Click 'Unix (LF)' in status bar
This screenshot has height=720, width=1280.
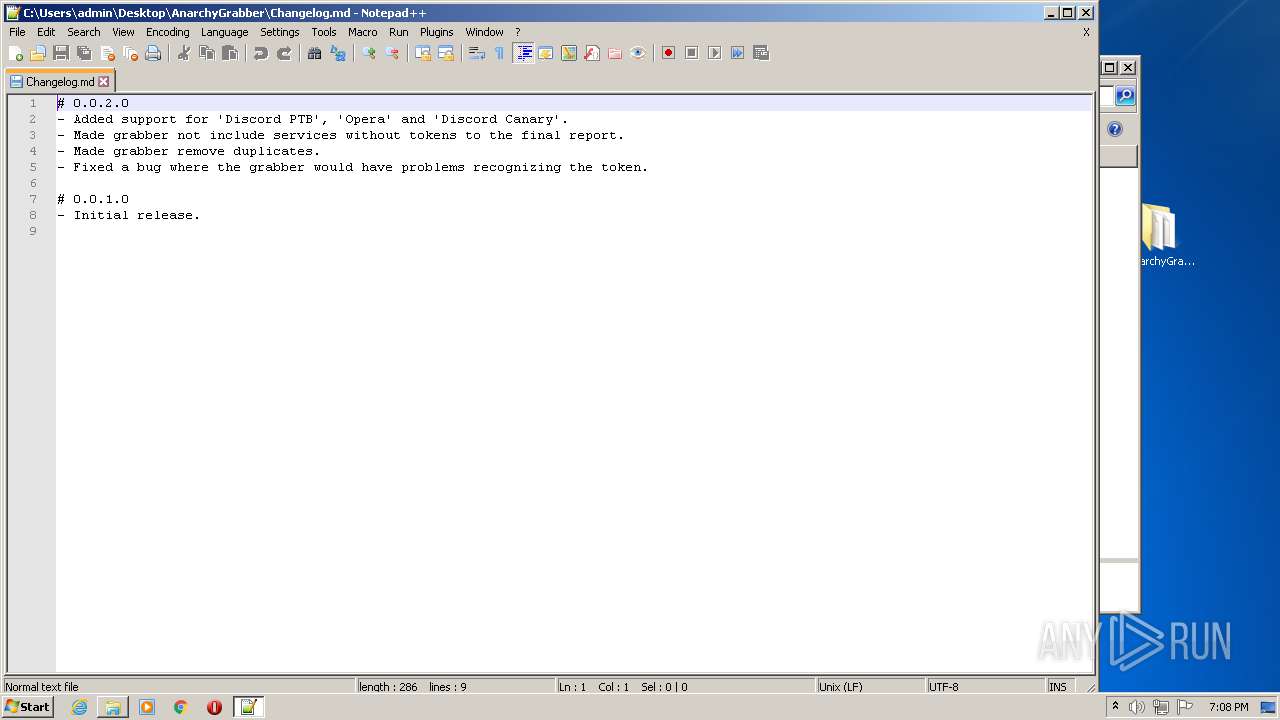(870, 687)
